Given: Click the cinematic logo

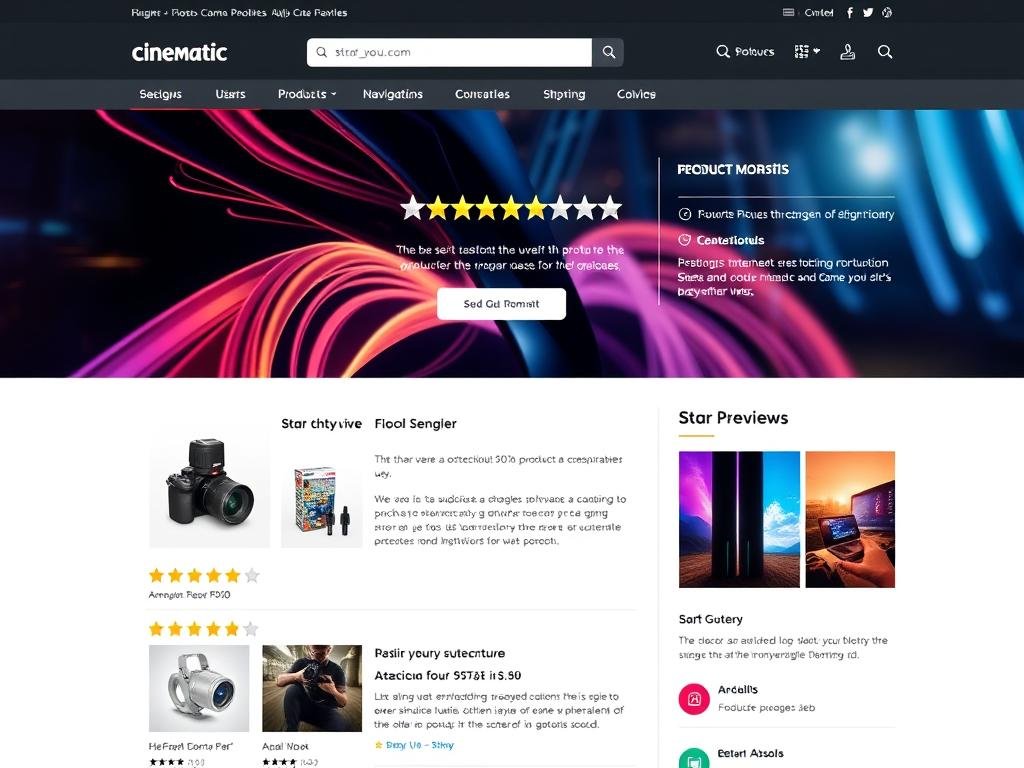Looking at the screenshot, I should click(179, 52).
